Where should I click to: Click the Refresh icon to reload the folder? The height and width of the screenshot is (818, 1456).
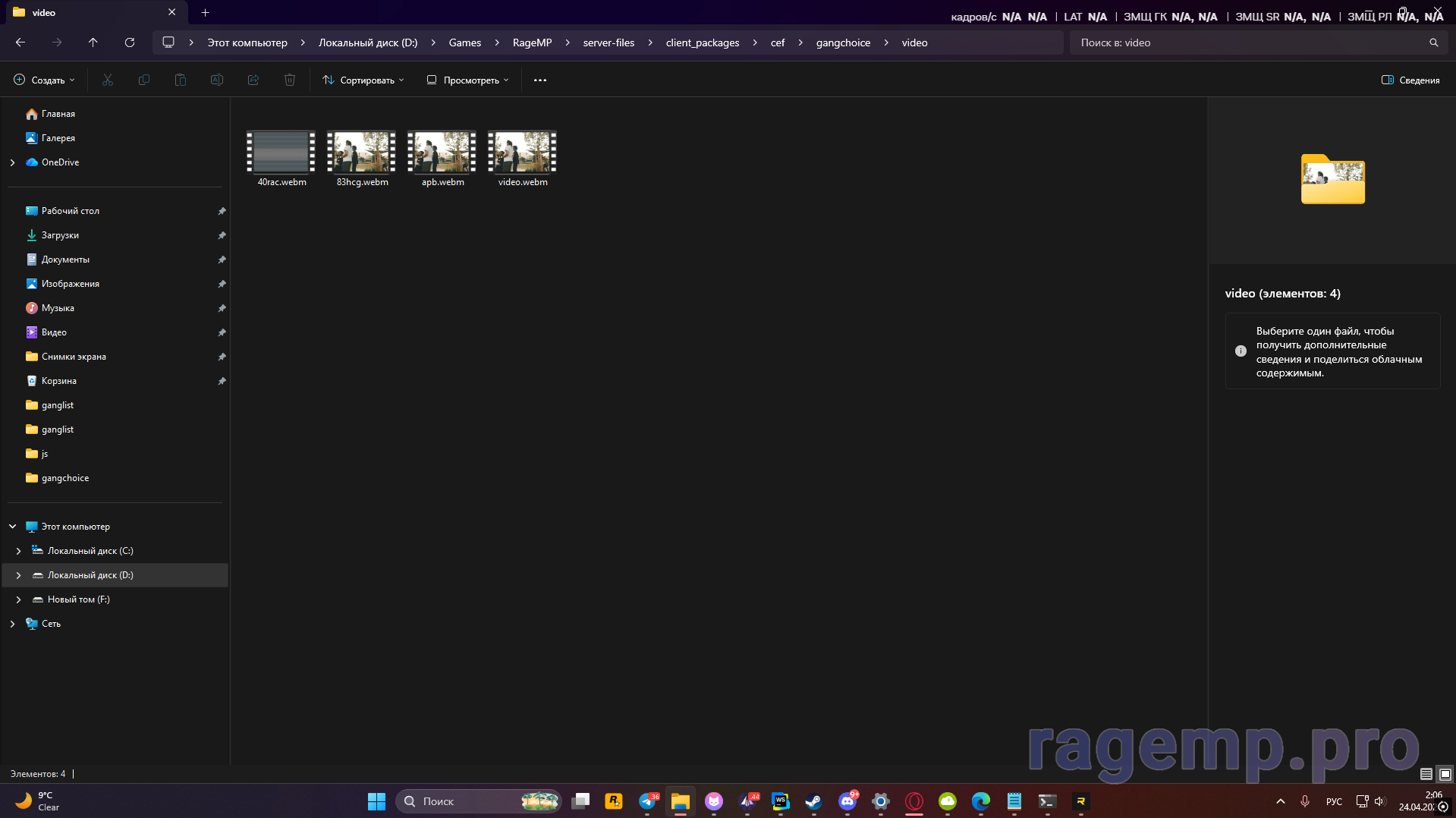coord(129,42)
